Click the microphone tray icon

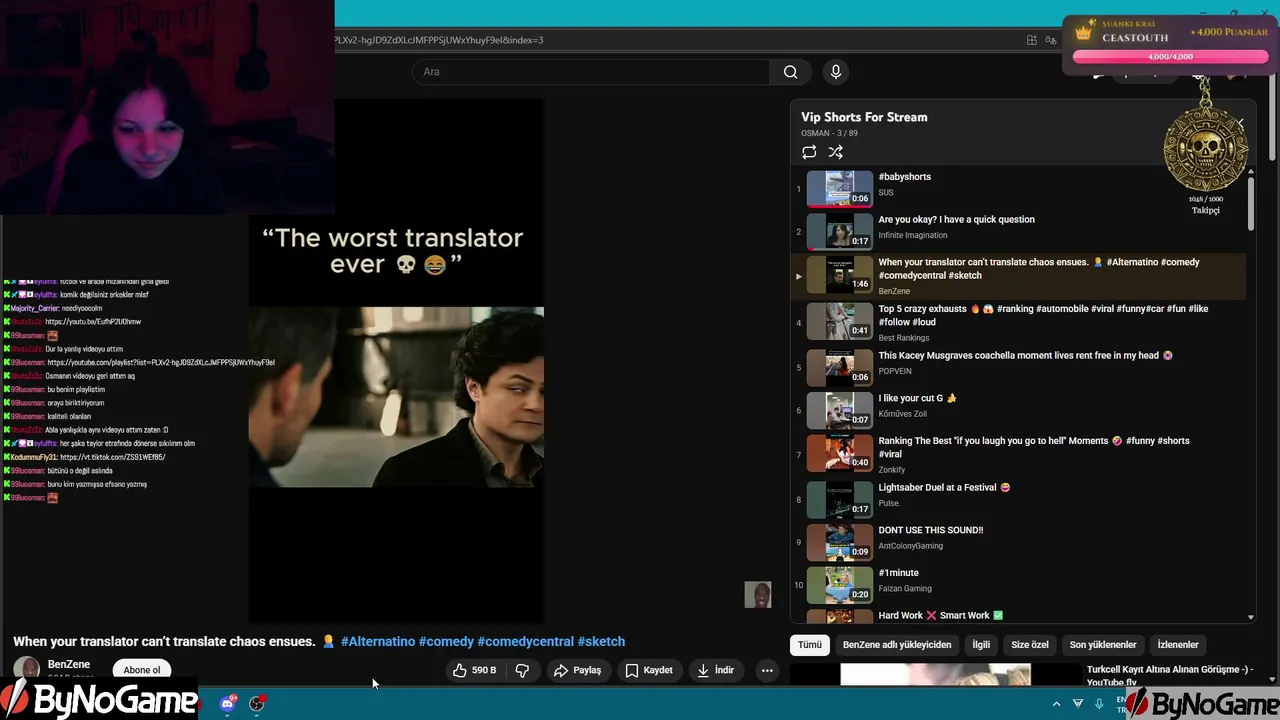(1099, 704)
